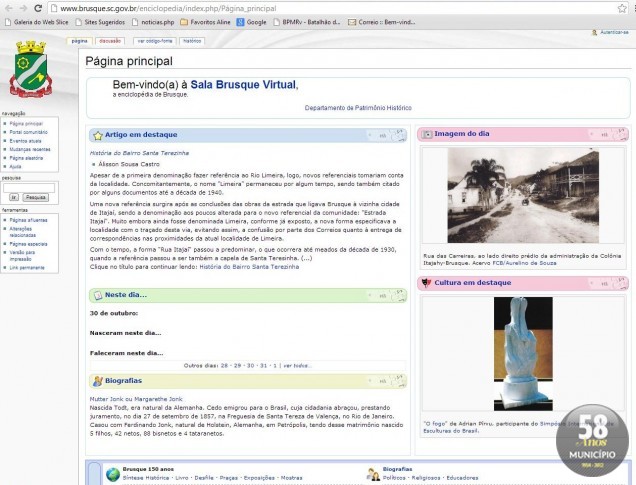Open the ver código-fonte tab
Viewport: 636px width, 485px height.
tap(155, 41)
